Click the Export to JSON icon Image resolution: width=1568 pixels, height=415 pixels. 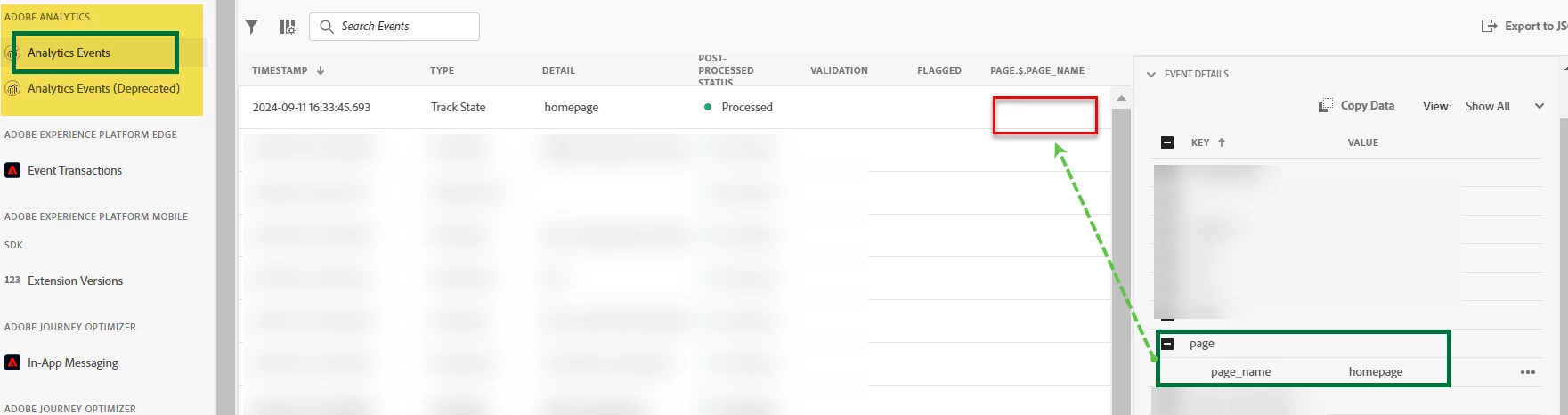1489,26
